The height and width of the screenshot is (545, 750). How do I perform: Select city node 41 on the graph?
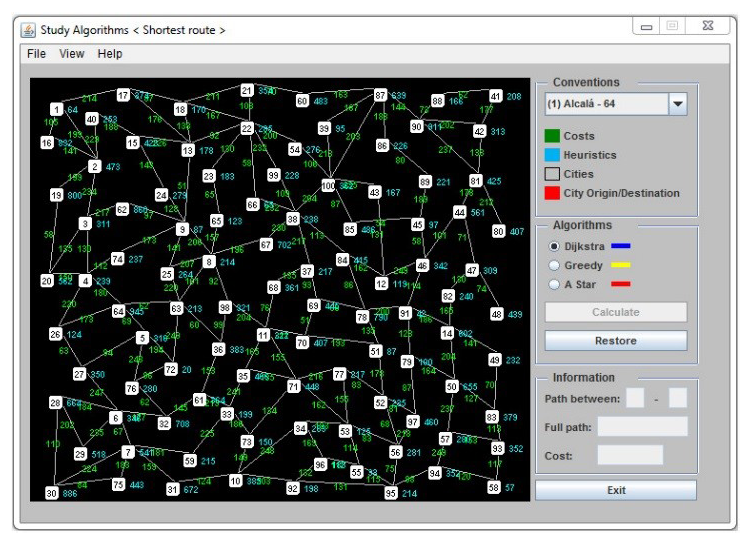(496, 96)
